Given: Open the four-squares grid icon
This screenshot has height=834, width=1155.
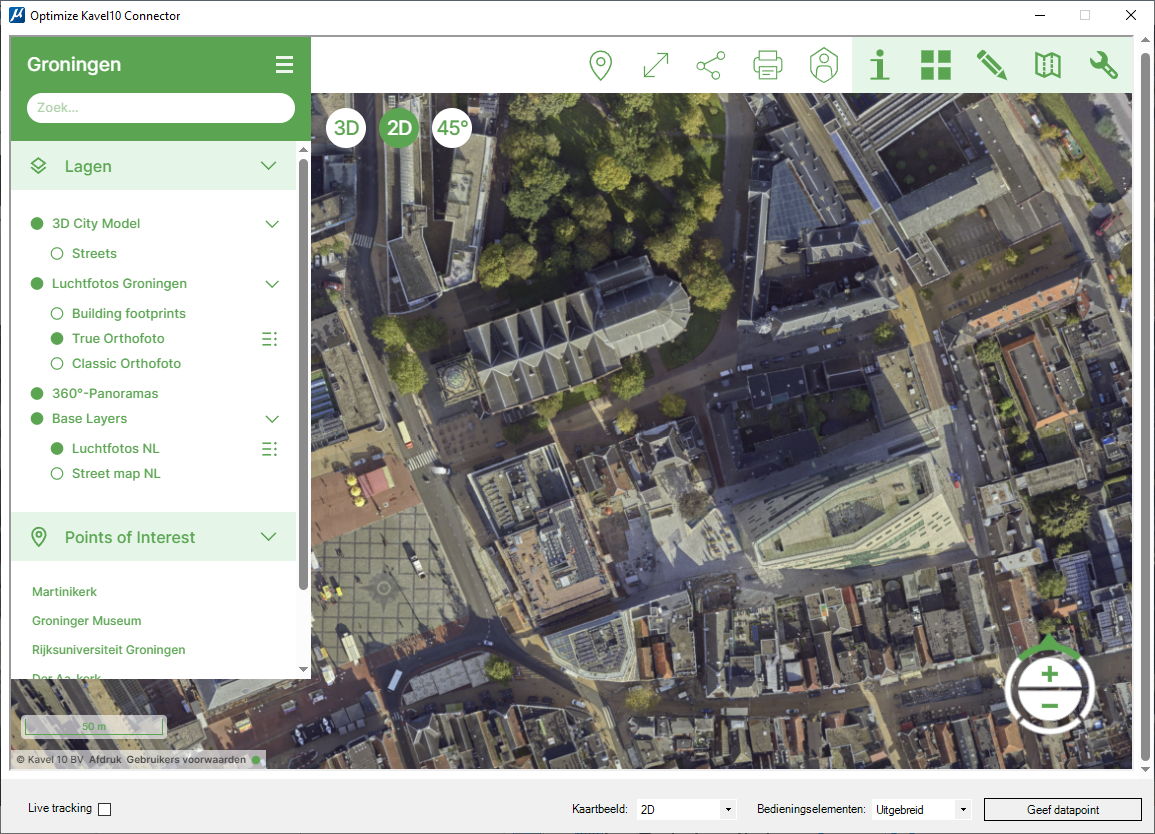Looking at the screenshot, I should coord(935,65).
